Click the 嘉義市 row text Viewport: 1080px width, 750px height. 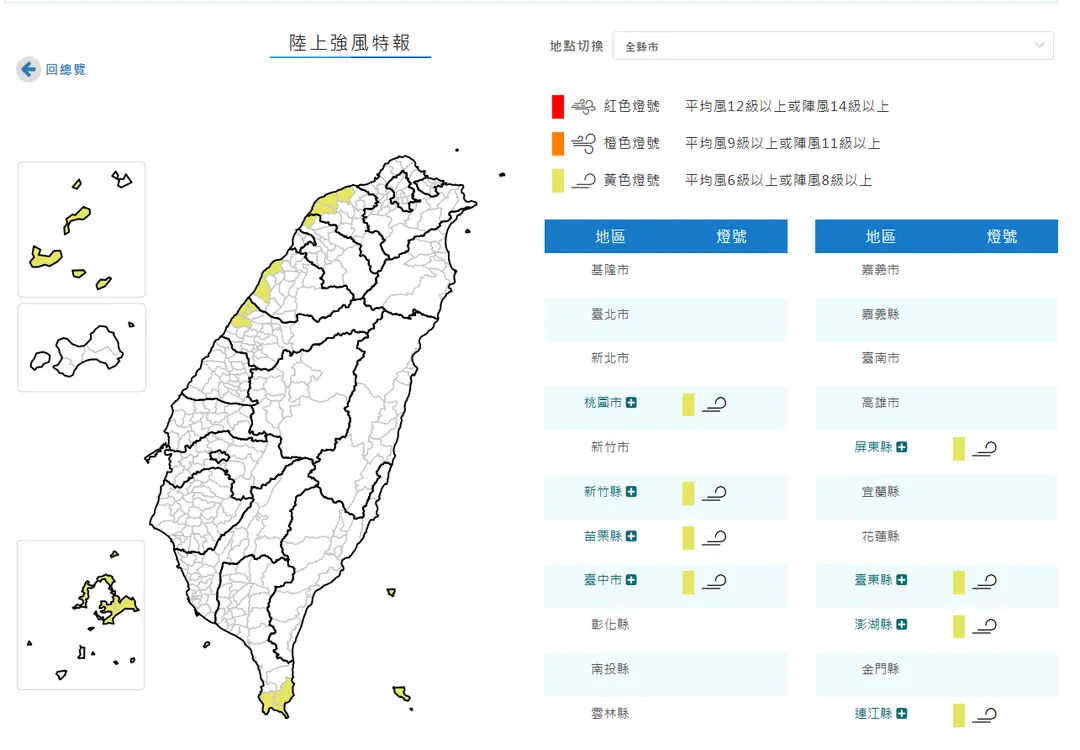880,270
